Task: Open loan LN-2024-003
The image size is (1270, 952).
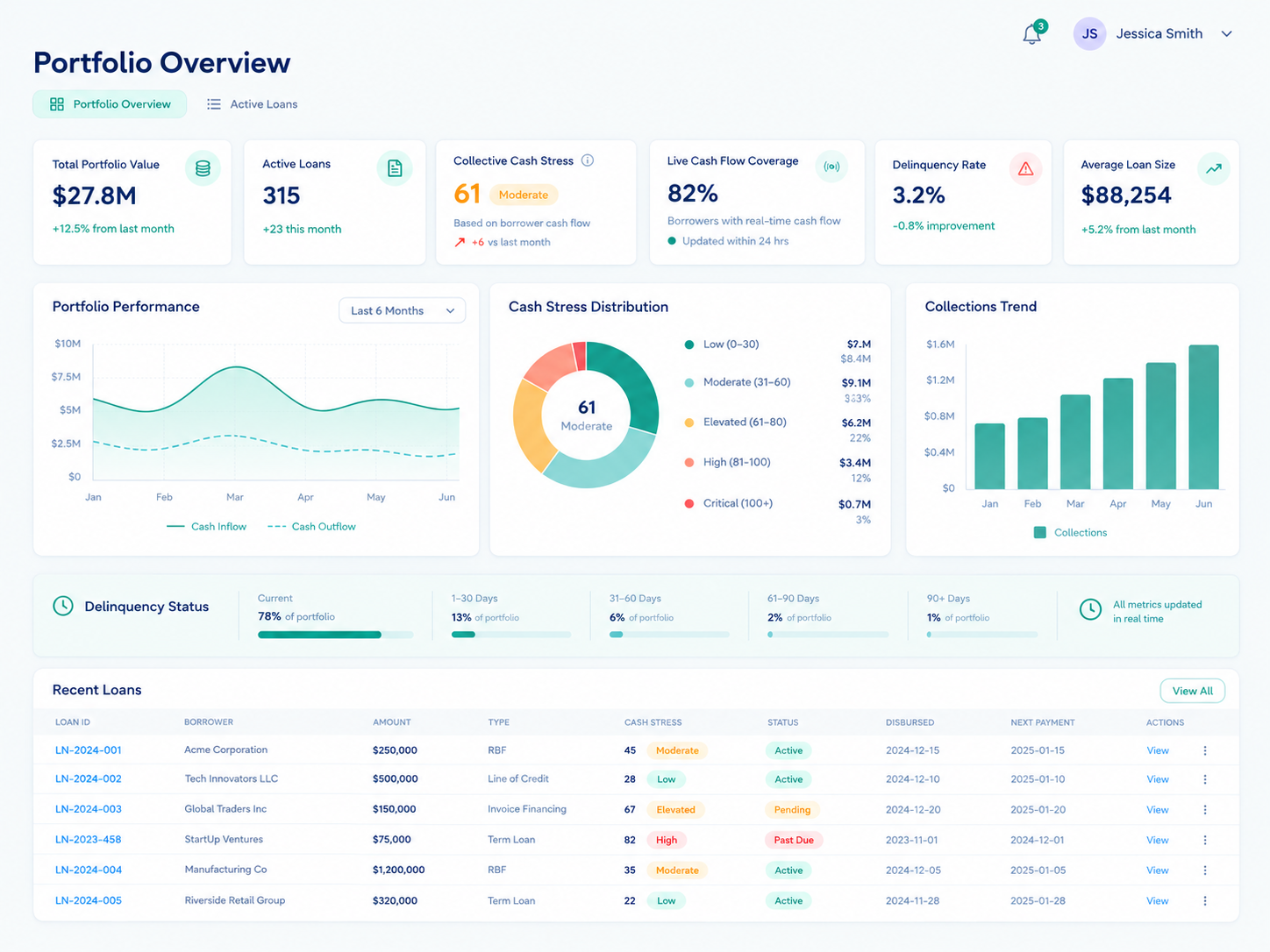Action: click(89, 809)
